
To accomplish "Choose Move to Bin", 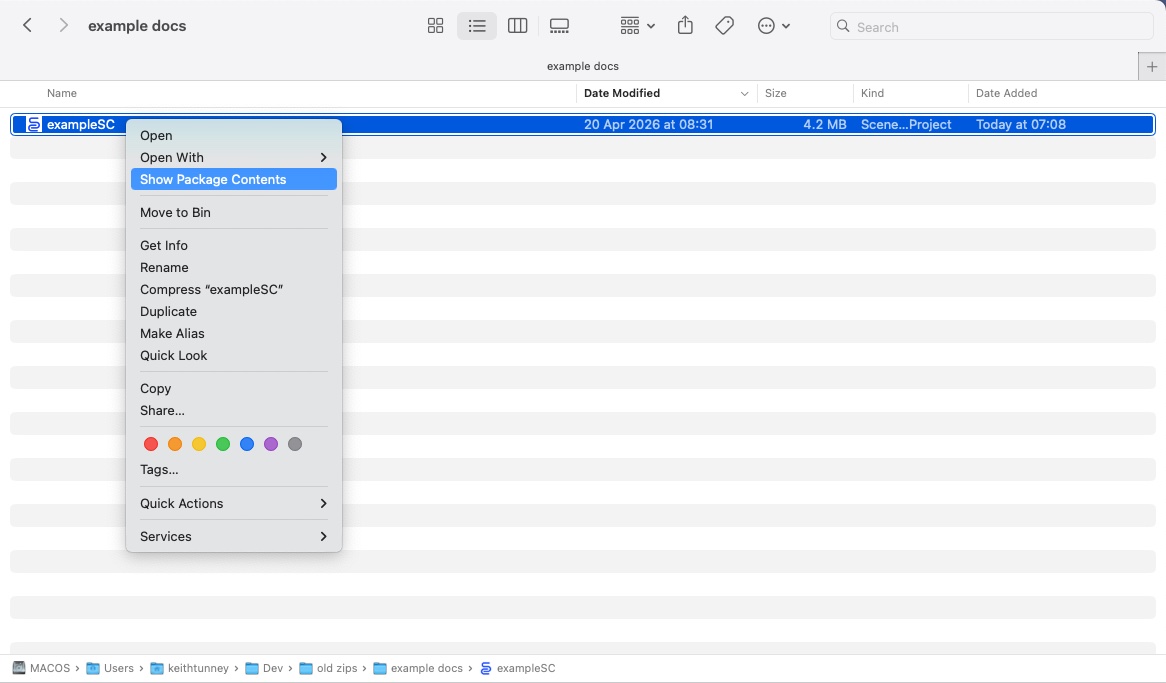I will point(233,213).
